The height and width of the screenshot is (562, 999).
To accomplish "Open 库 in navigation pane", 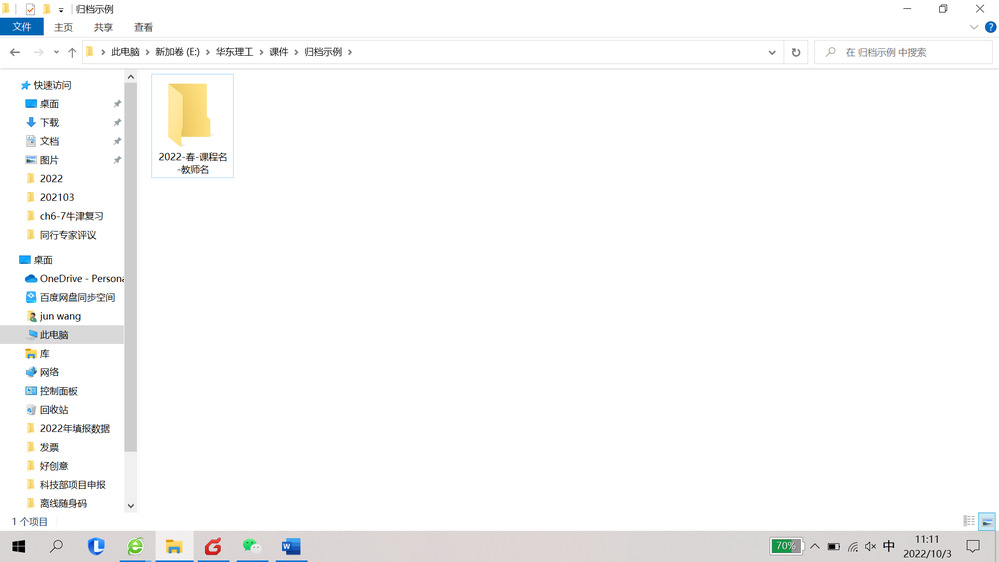I will [44, 354].
